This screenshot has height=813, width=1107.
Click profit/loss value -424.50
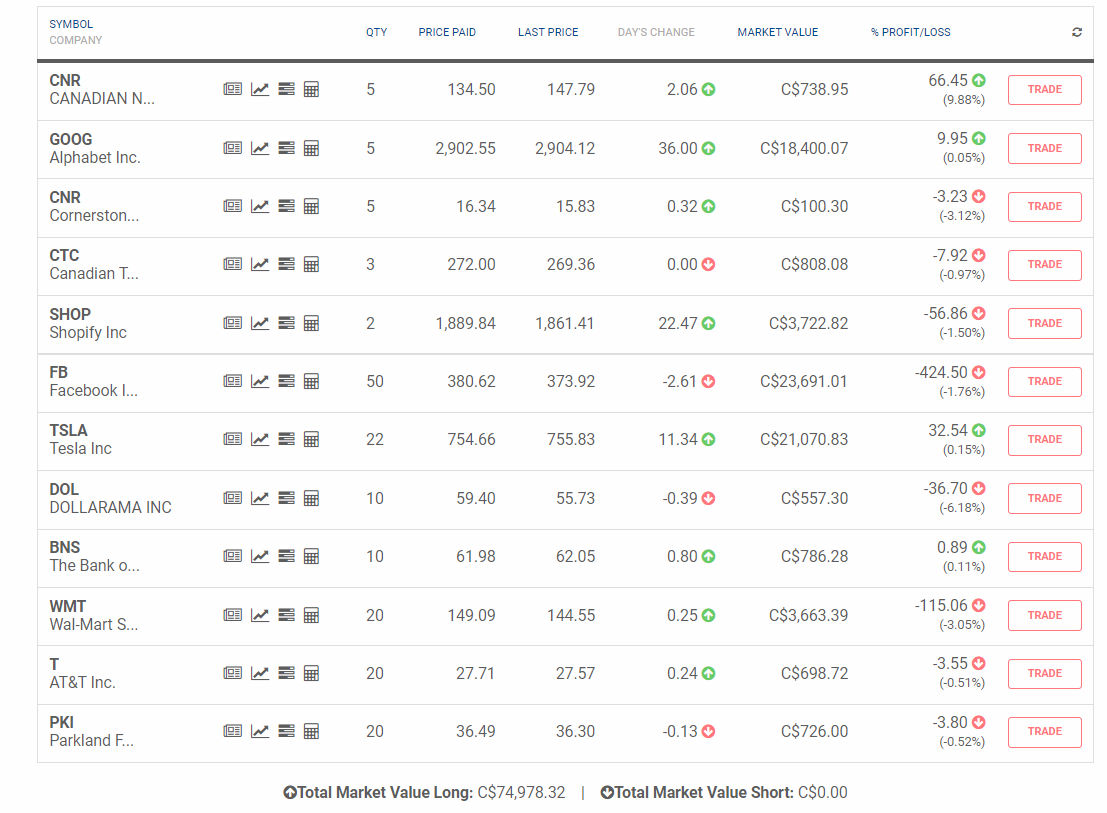tap(940, 372)
